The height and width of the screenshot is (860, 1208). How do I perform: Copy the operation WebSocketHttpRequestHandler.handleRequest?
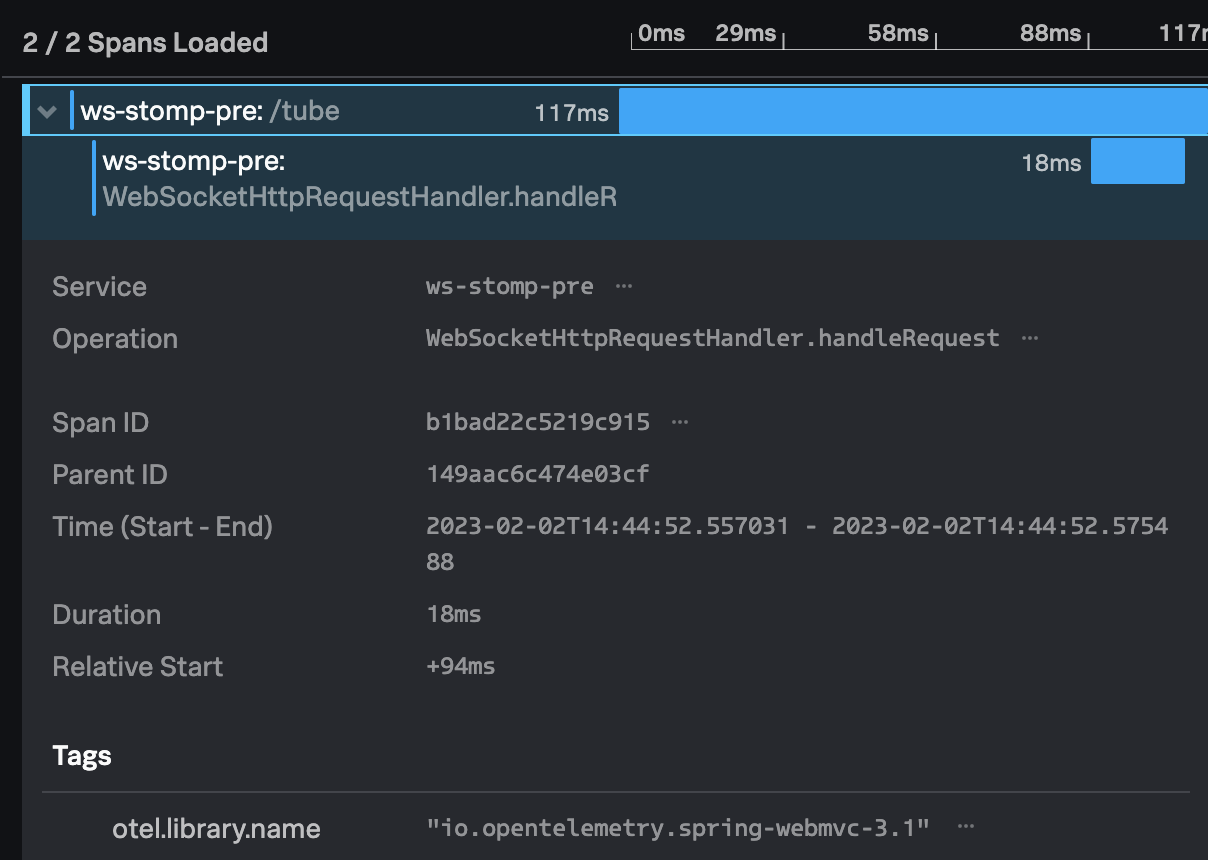click(1029, 338)
